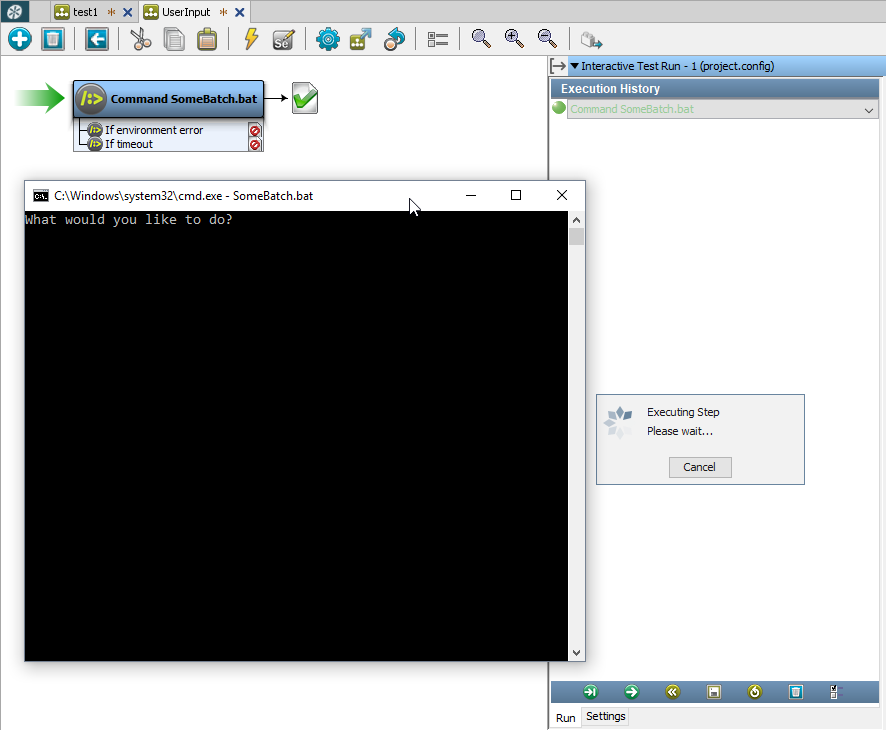
Task: Collapse Interactive Test Run triangle
Action: (575, 66)
